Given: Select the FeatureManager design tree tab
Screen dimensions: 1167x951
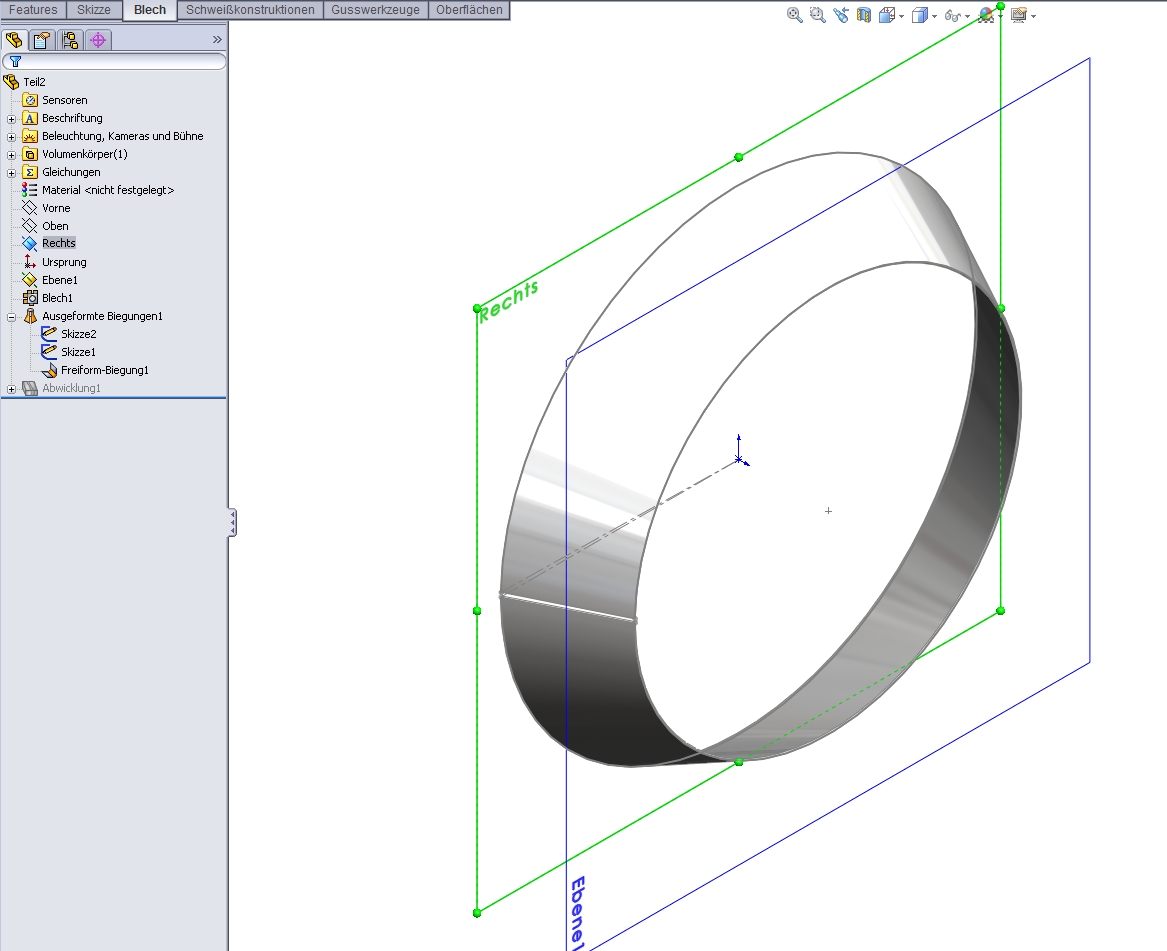Looking at the screenshot, I should 14,40.
